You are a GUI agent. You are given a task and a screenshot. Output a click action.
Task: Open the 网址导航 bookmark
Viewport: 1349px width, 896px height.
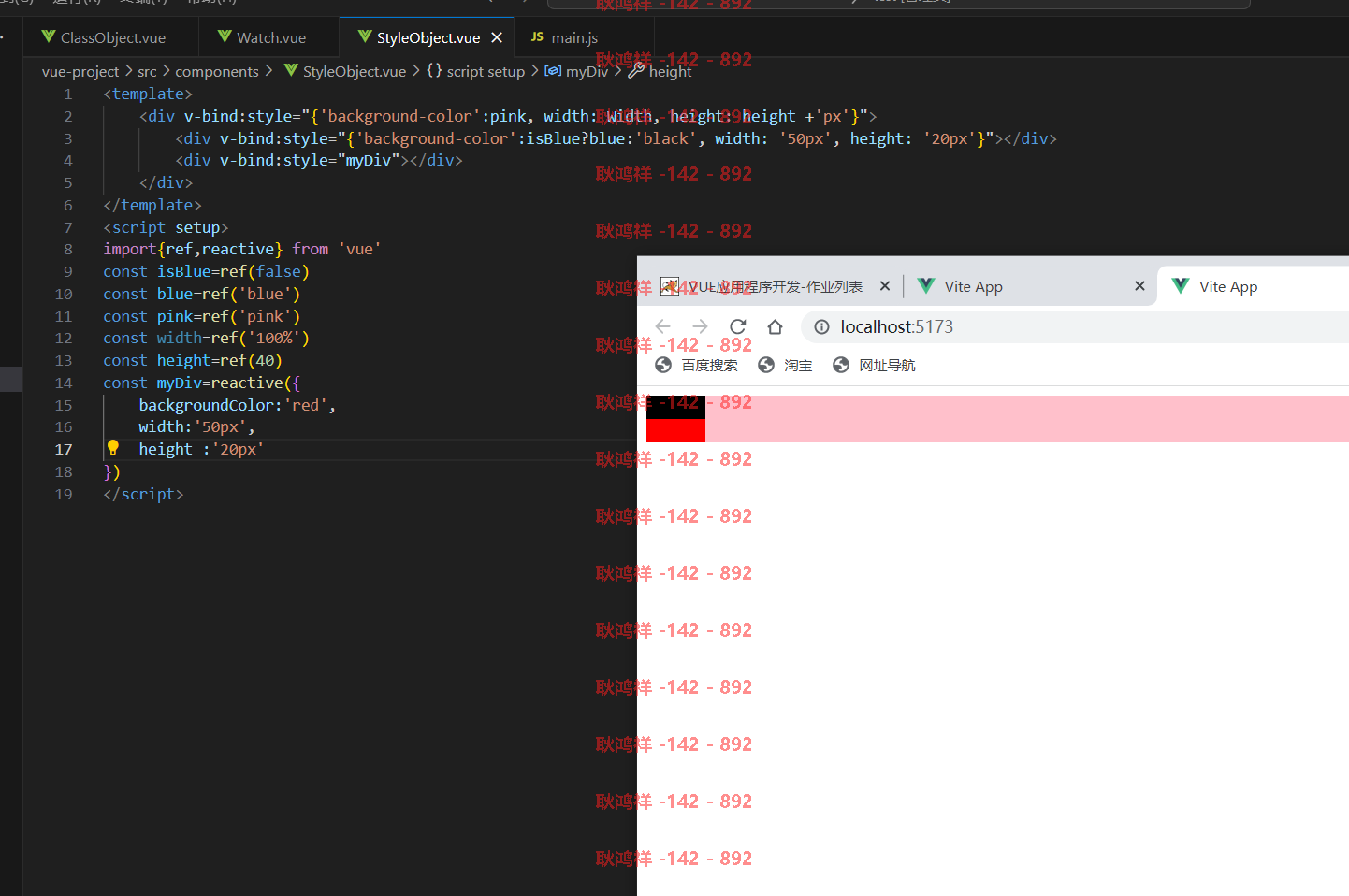[874, 365]
